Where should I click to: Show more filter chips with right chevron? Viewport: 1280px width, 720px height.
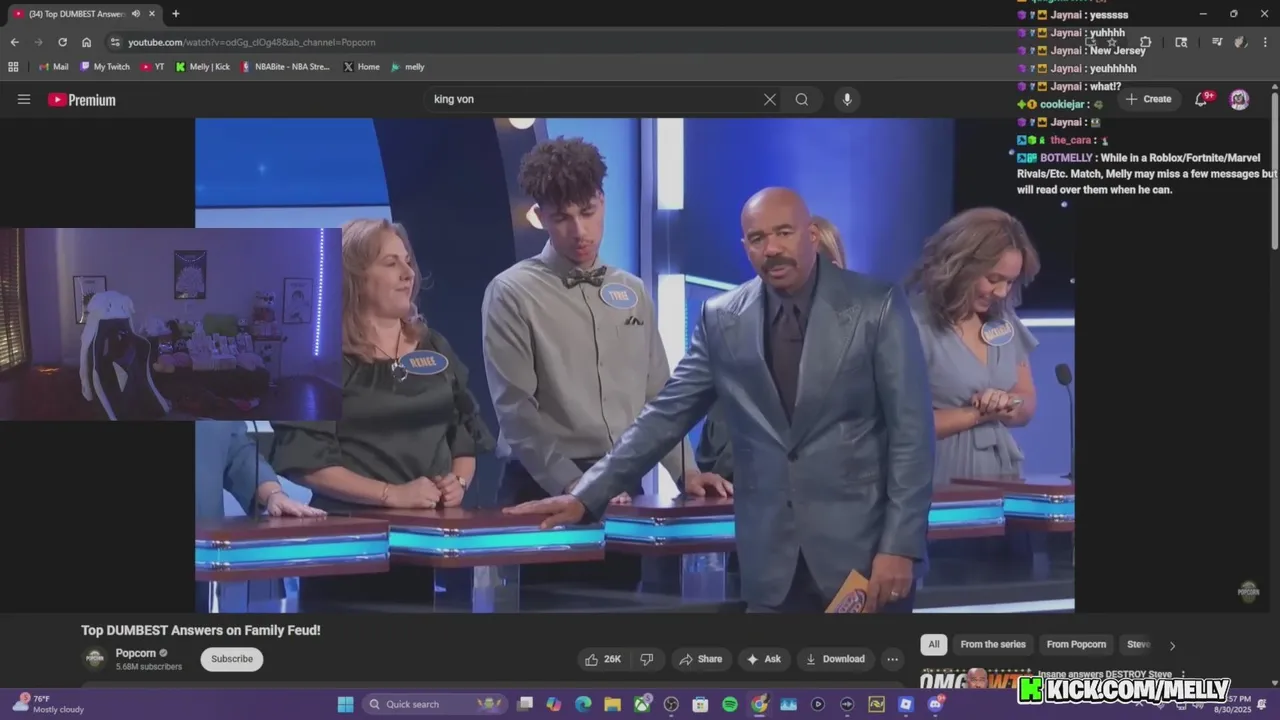click(x=1172, y=645)
